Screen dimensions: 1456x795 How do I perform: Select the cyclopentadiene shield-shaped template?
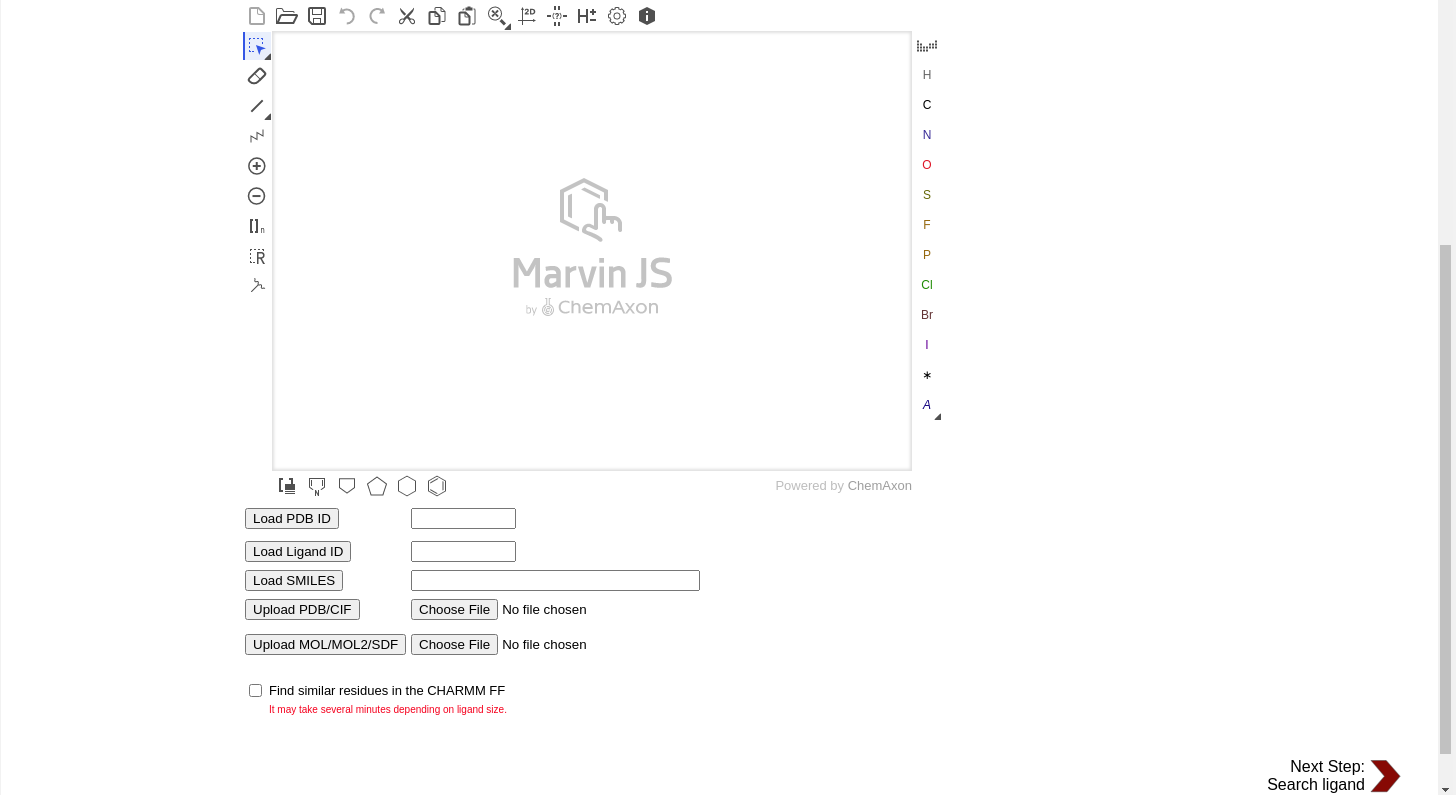point(347,486)
